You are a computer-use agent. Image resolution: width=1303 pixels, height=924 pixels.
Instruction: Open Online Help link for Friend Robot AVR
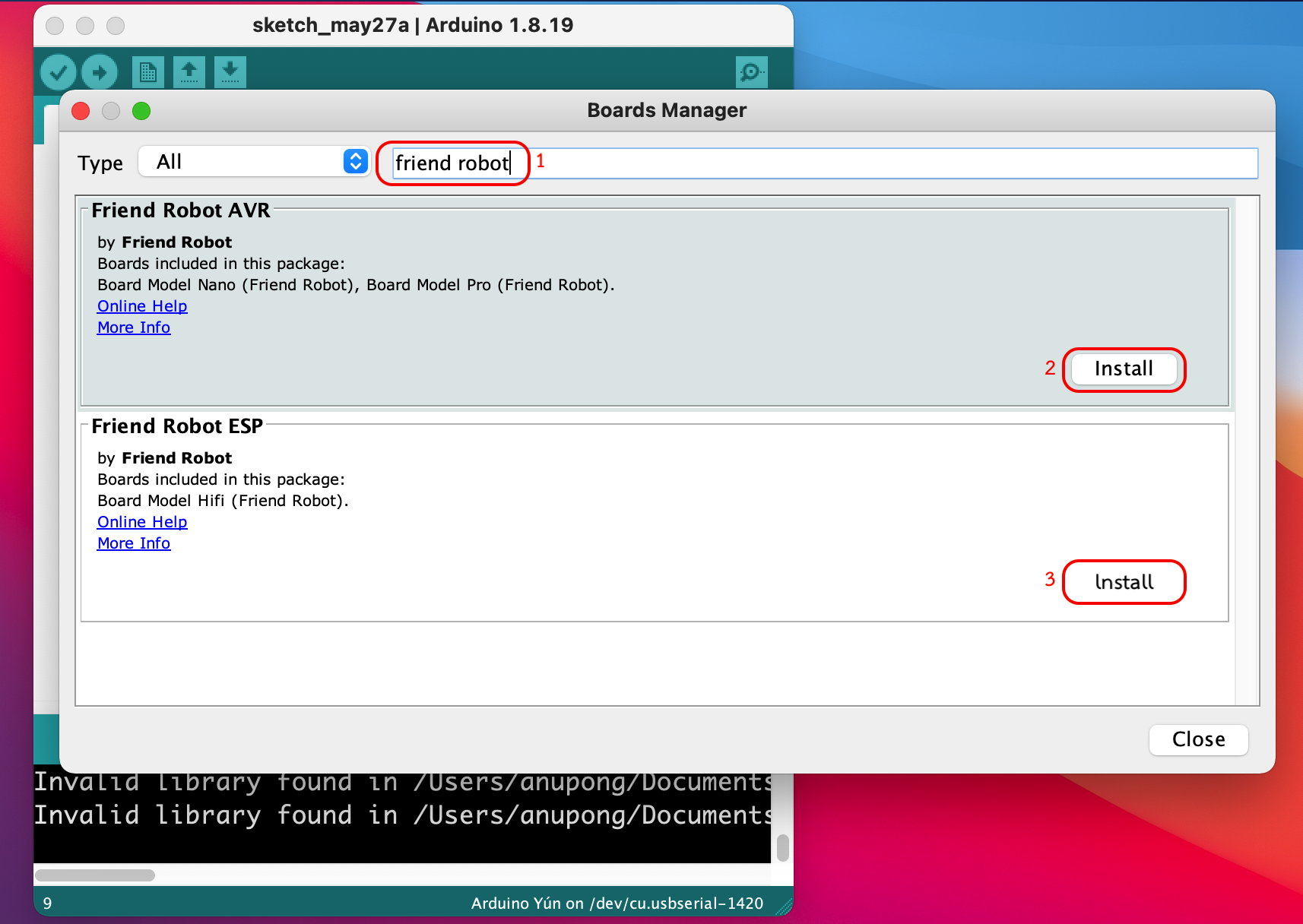142,306
